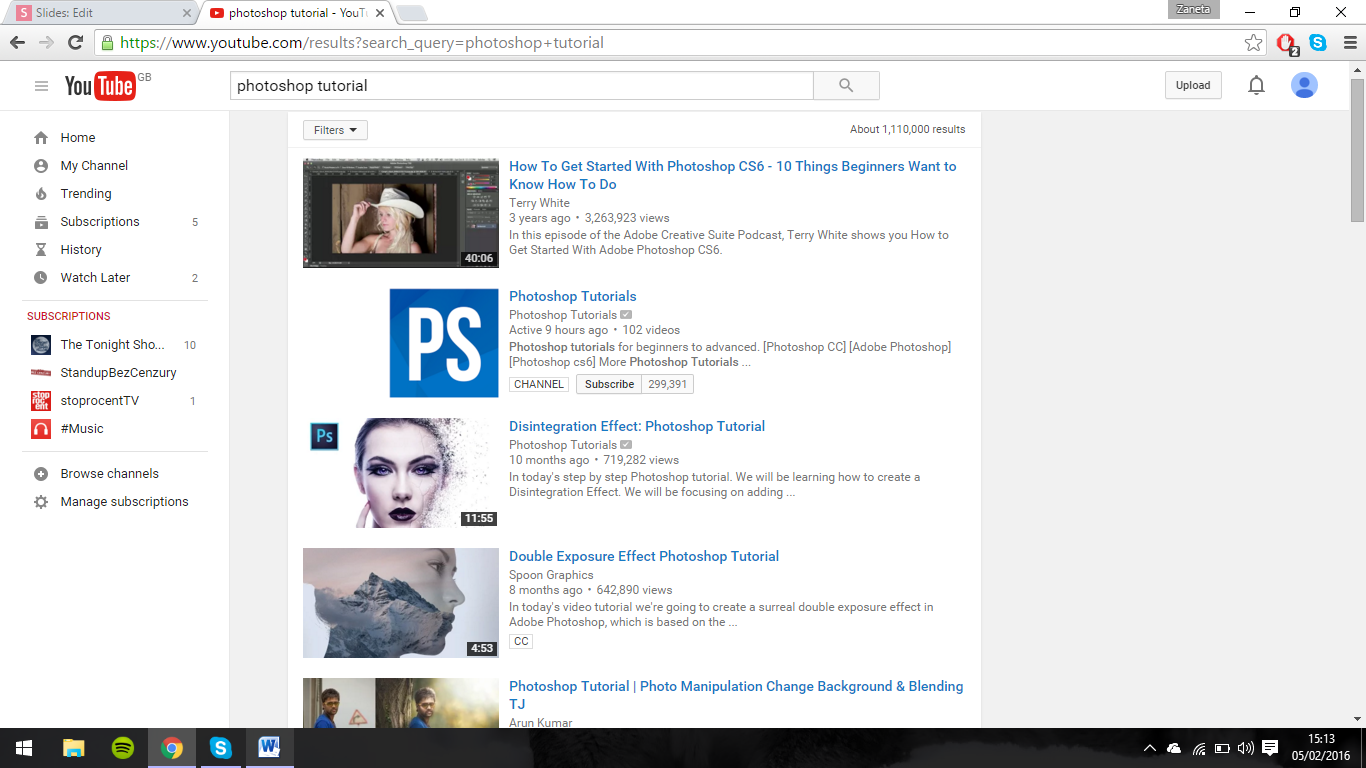Open the PS channel logo thumbnail

(444, 343)
